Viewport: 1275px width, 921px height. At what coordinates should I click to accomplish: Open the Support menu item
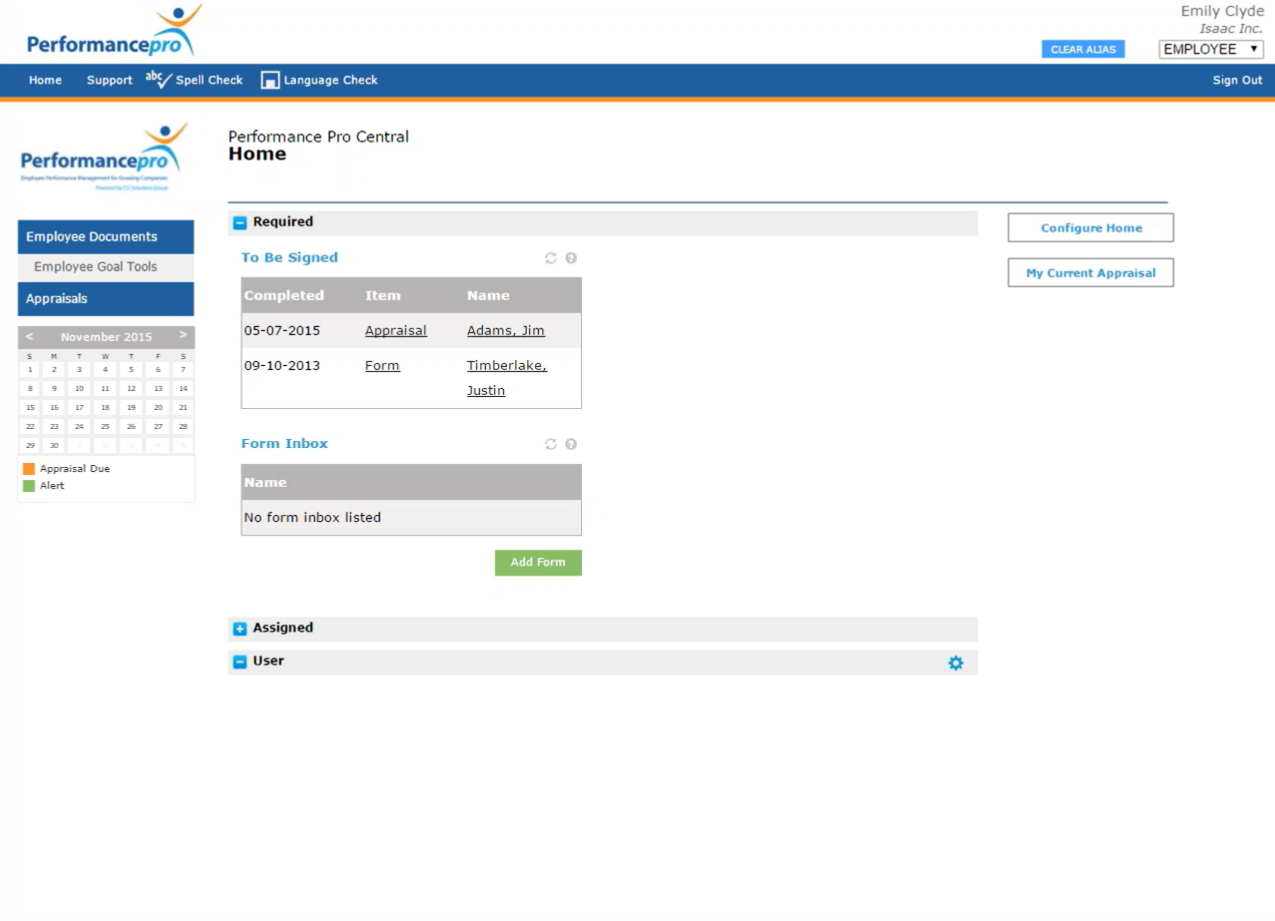click(109, 80)
